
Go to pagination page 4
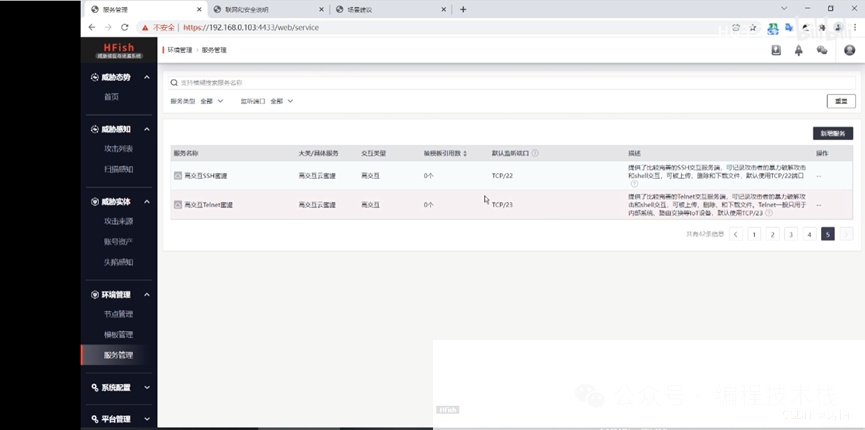point(809,234)
